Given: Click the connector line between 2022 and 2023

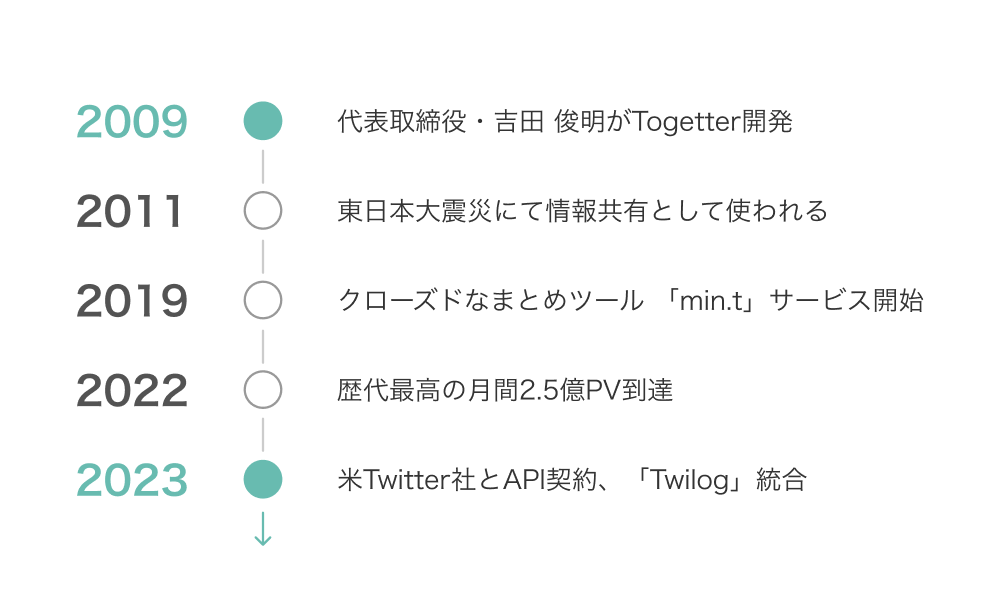Looking at the screenshot, I should 263,435.
